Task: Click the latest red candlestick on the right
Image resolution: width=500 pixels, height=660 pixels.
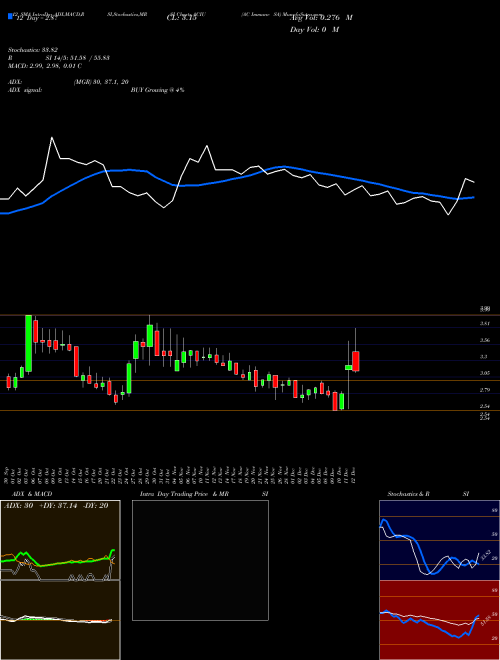Action: point(356,361)
